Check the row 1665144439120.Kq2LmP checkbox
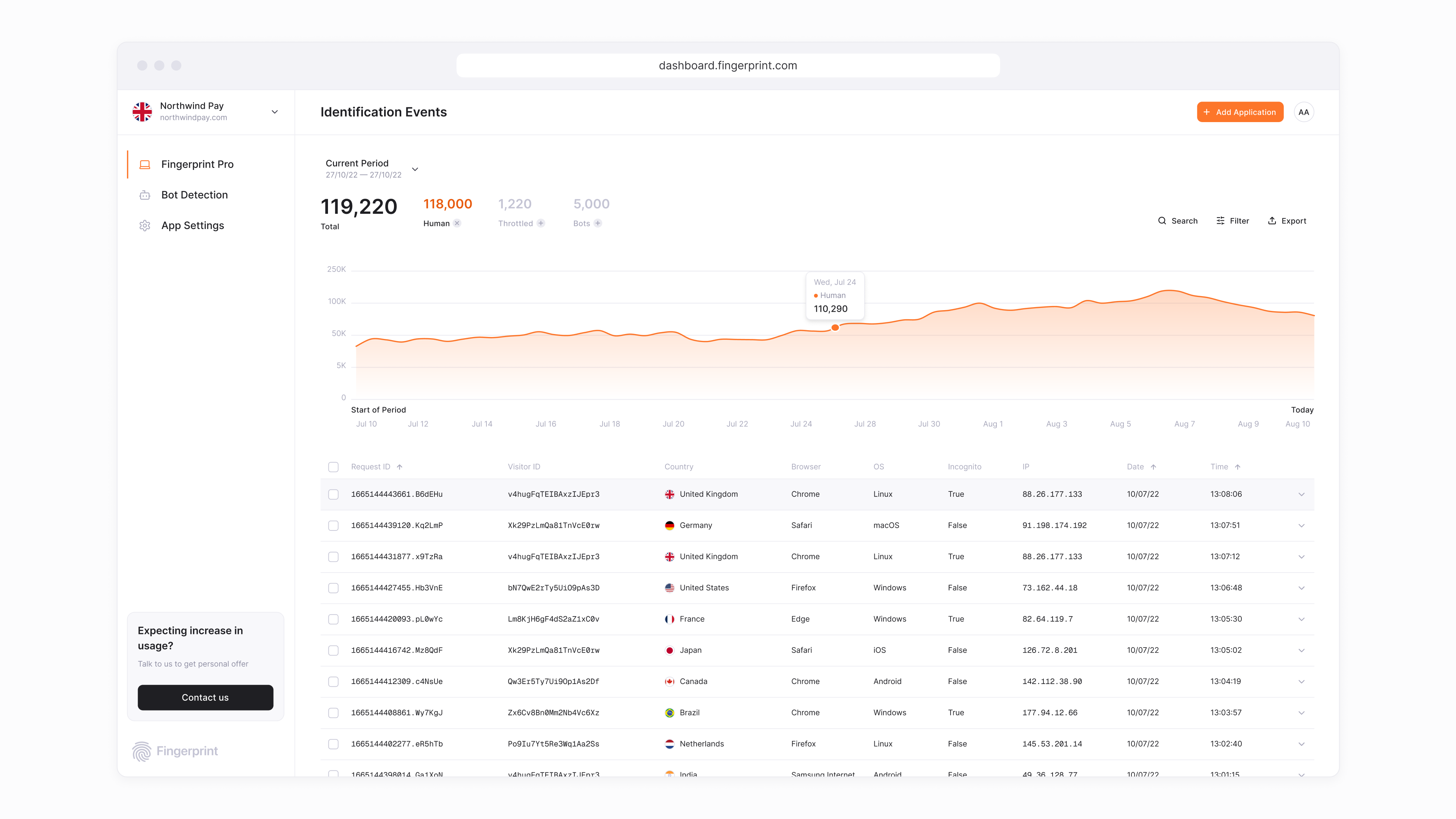The image size is (1456, 819). 334,526
